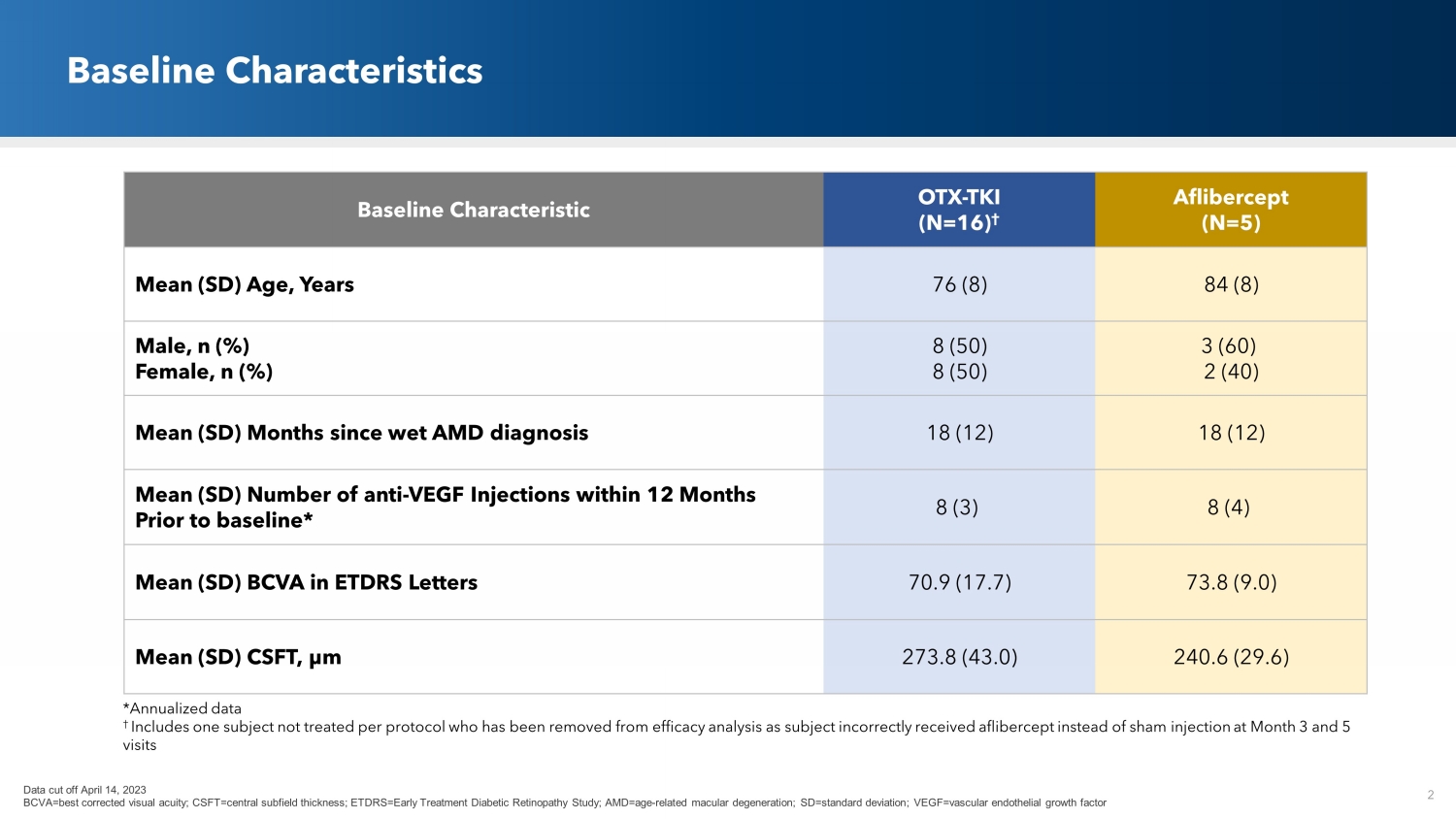
Task: Click the Data cut off April 14, 2023 note
Action: 84,790
